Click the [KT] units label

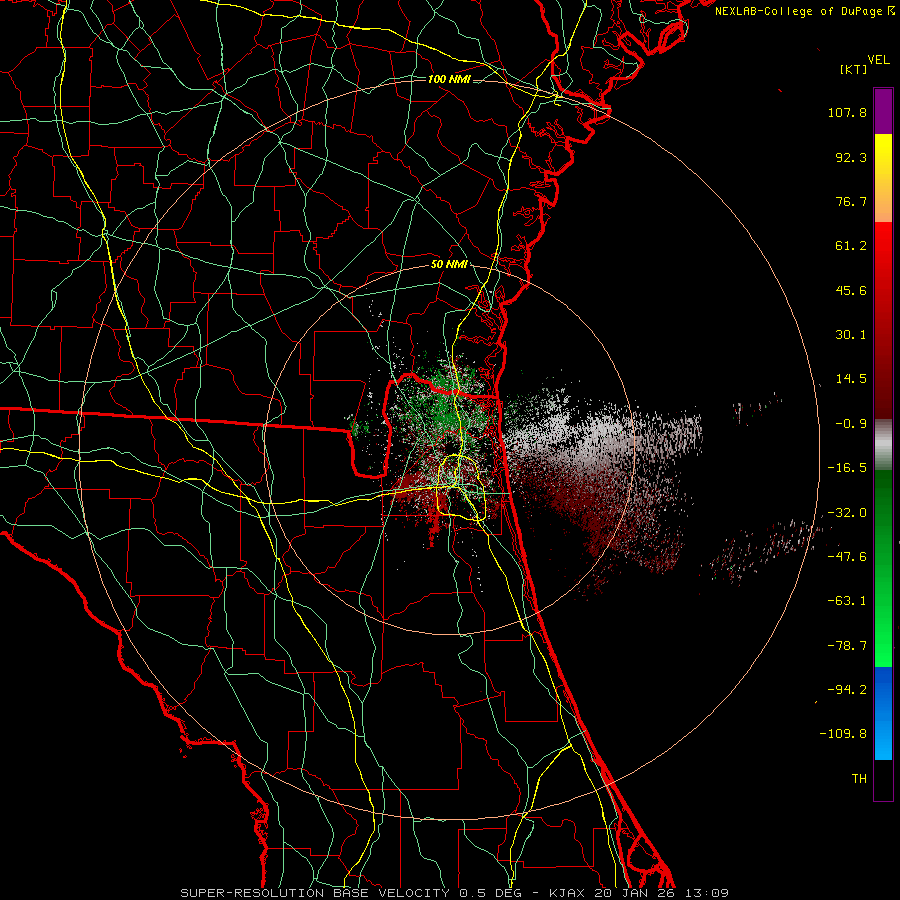pos(854,69)
